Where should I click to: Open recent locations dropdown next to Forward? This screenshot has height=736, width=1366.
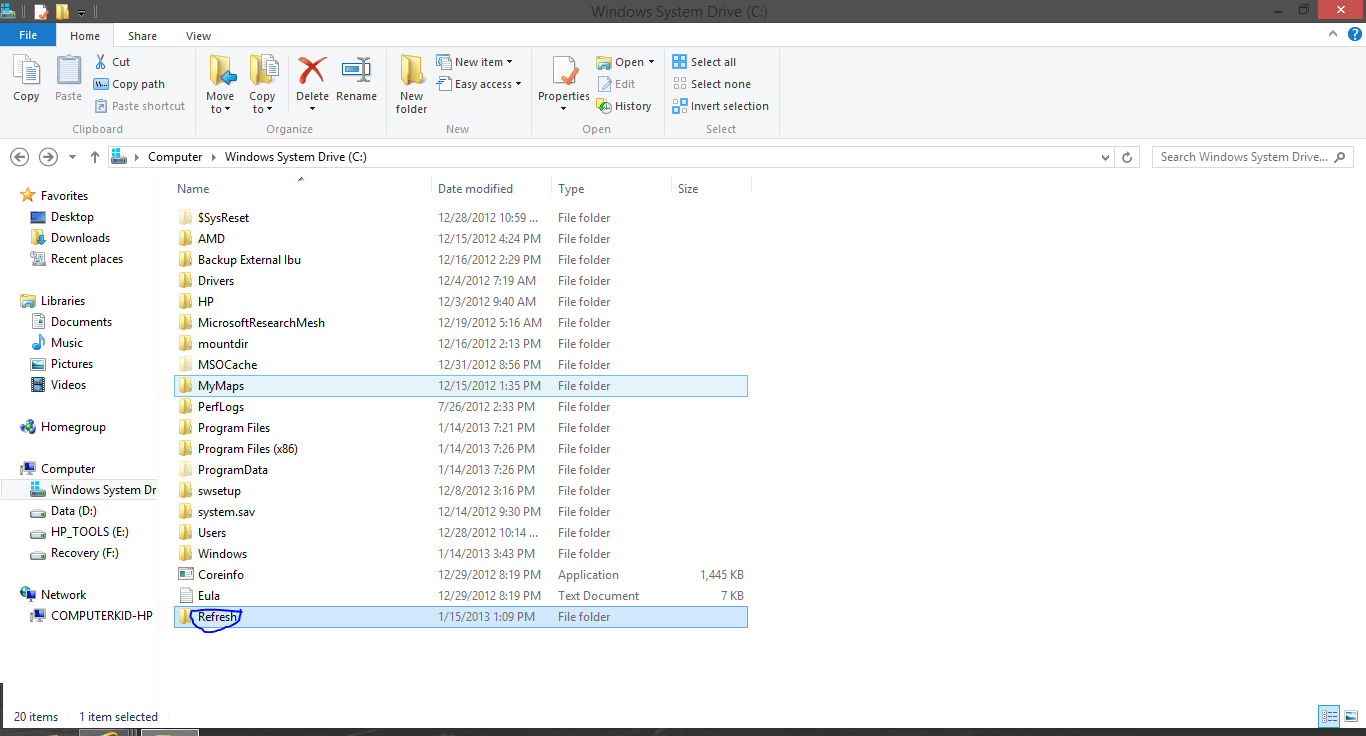pos(72,157)
